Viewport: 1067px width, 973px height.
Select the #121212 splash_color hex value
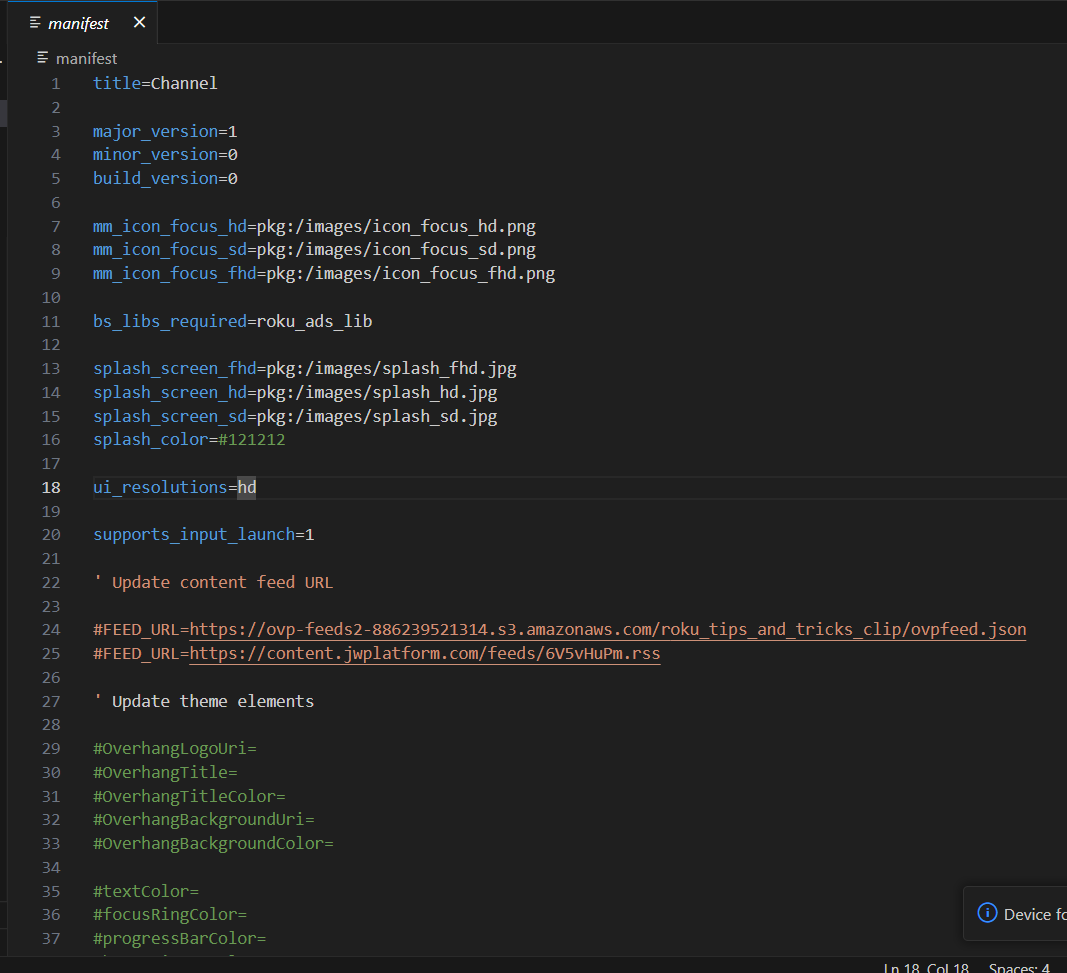(251, 439)
